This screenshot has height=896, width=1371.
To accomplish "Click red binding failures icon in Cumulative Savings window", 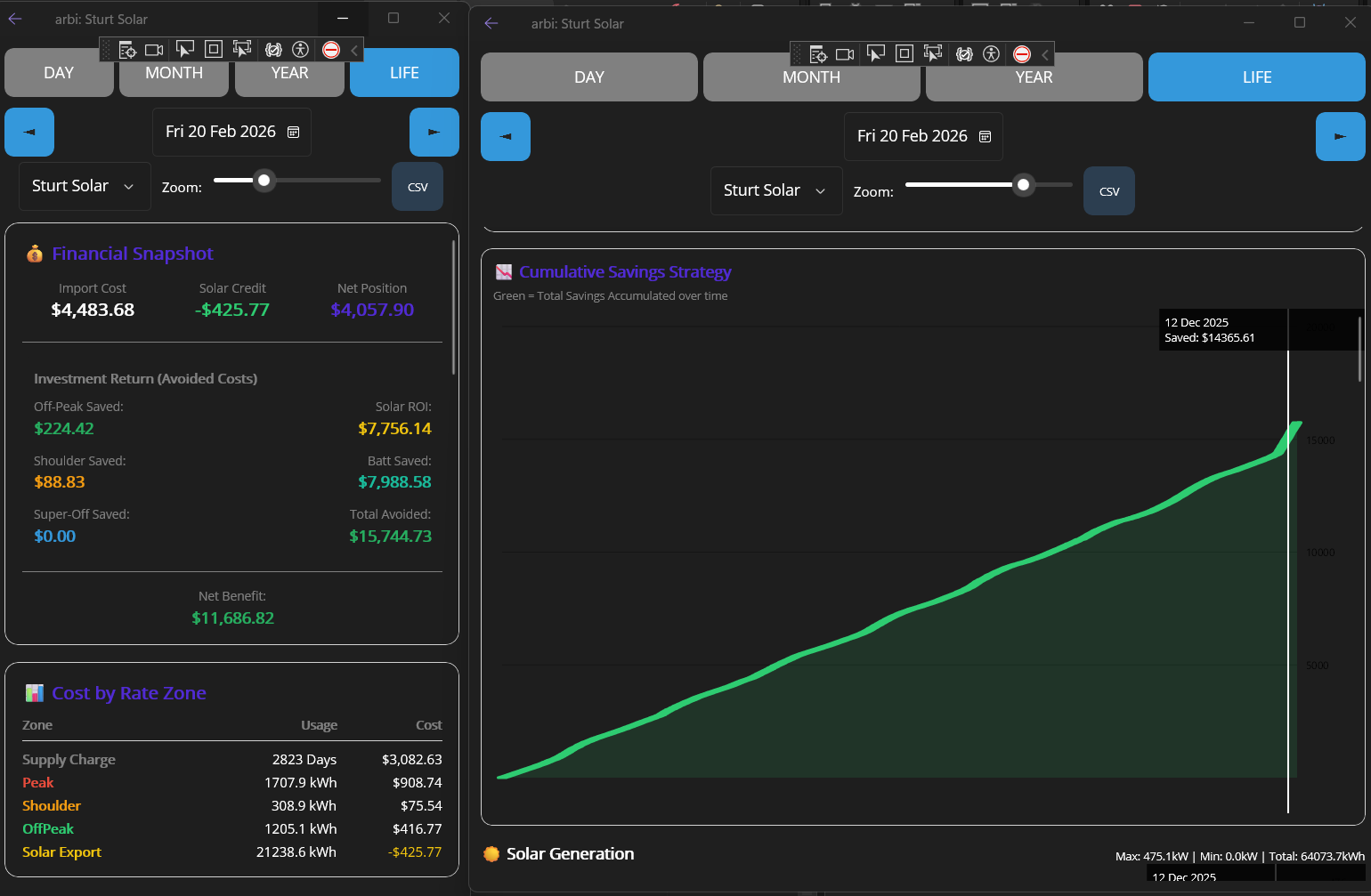I will pyautogui.click(x=1022, y=54).
